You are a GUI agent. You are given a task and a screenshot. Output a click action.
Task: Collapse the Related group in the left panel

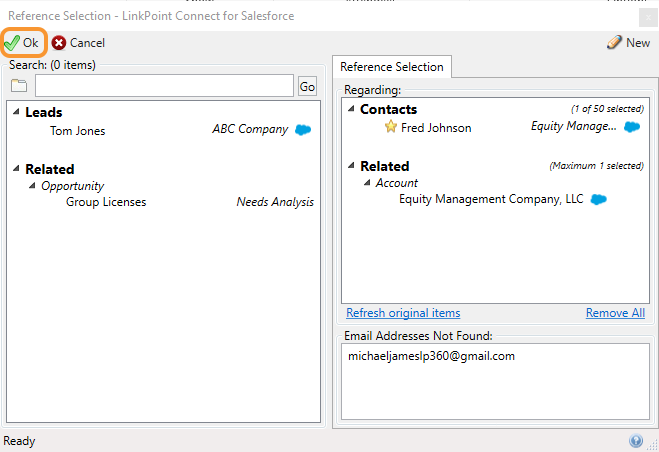click(16, 168)
